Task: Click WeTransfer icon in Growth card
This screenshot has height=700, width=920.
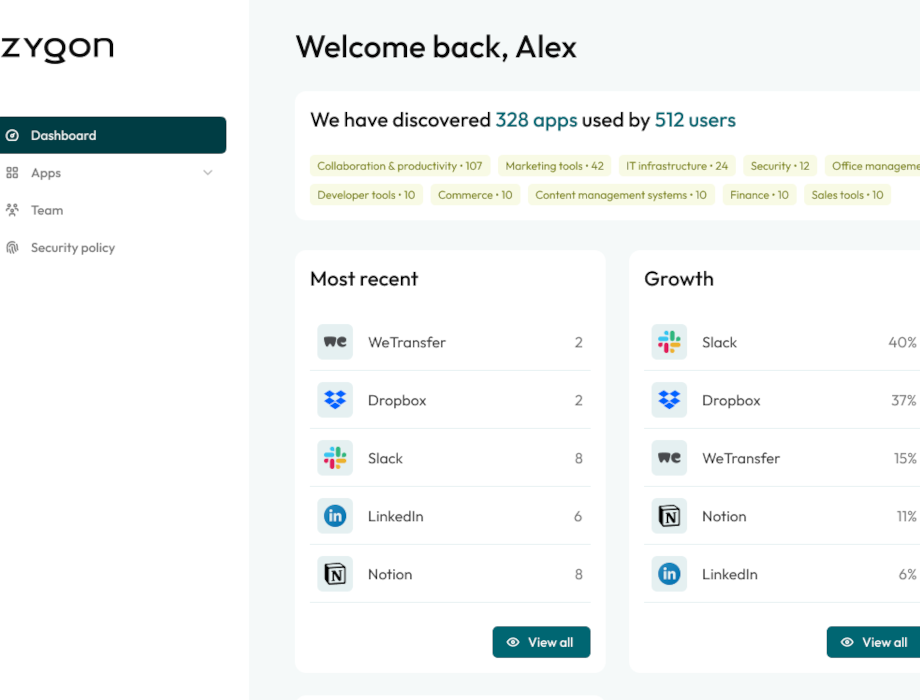Action: (x=669, y=458)
